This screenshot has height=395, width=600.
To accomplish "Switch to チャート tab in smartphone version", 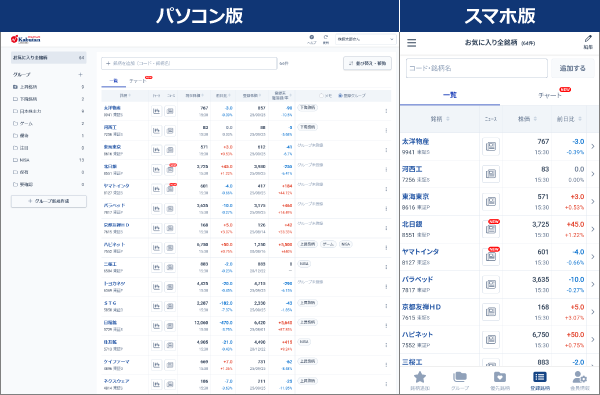I will tap(550, 95).
